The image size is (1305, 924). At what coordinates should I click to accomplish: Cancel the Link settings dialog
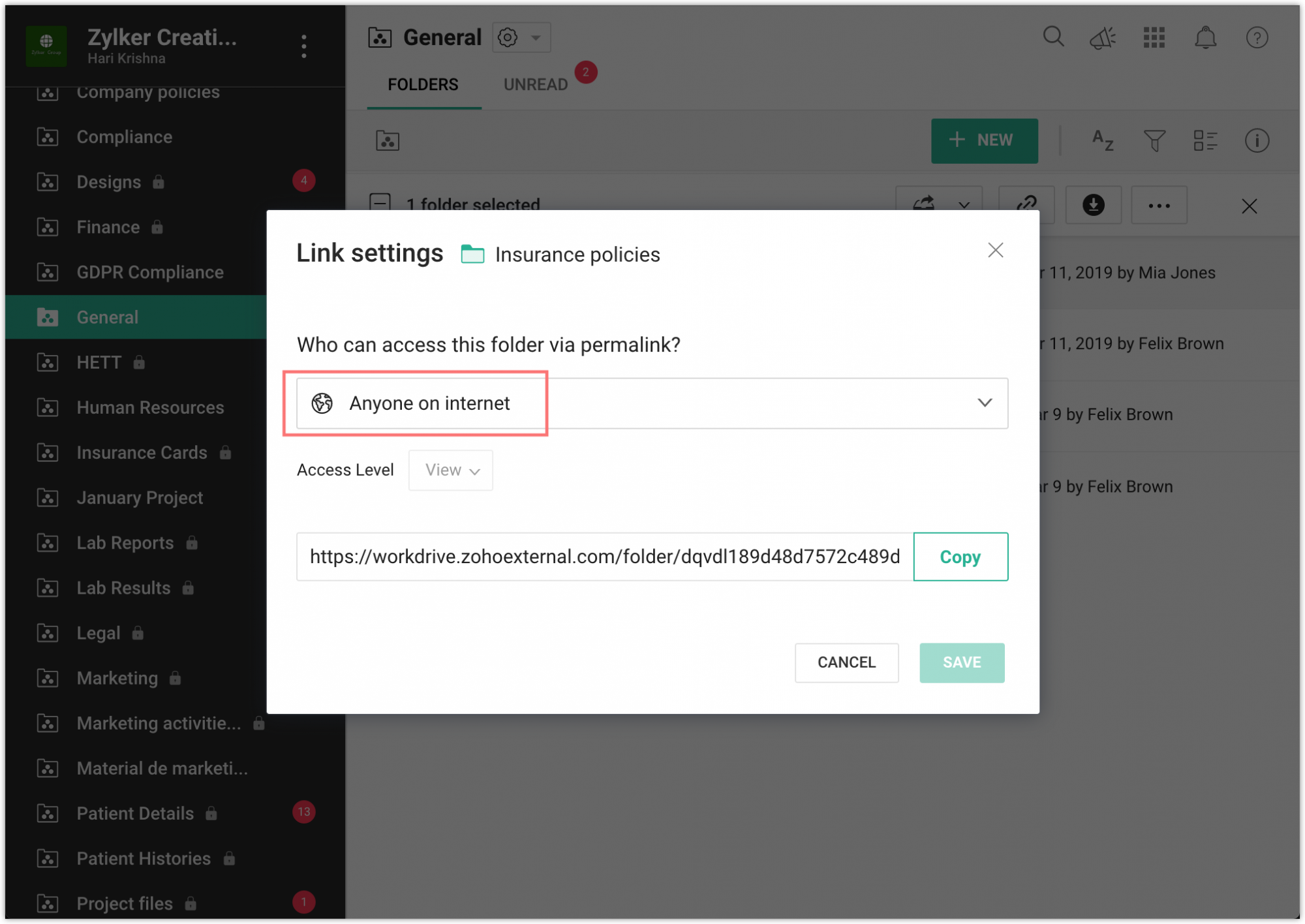(846, 662)
